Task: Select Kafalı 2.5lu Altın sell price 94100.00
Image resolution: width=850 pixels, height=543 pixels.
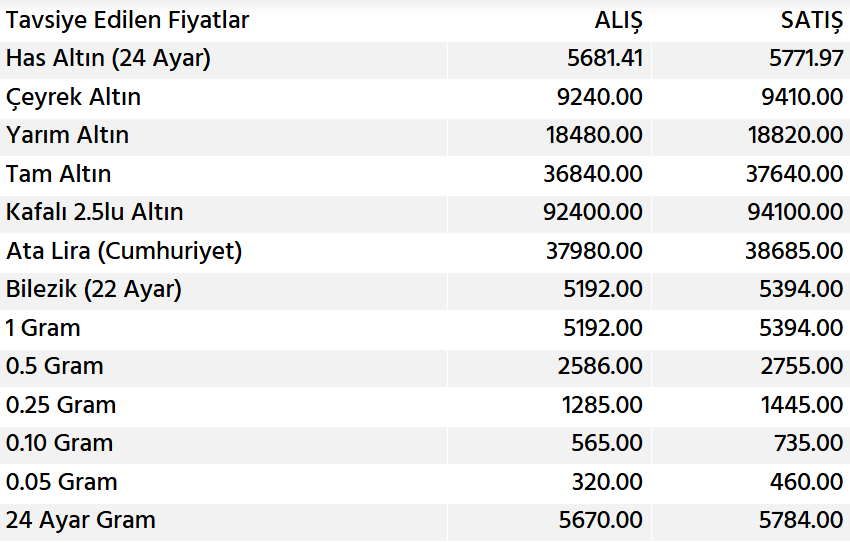Action: pyautogui.click(x=794, y=212)
